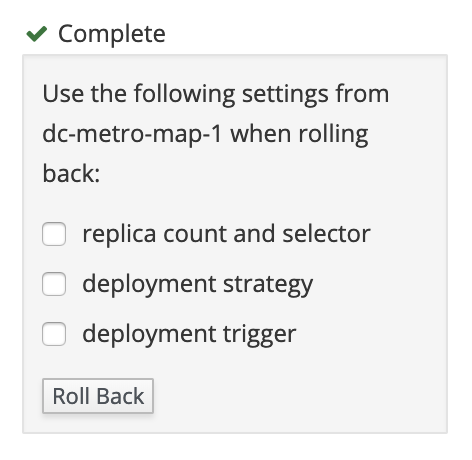Click the word 'trigger' in third option

259,335
